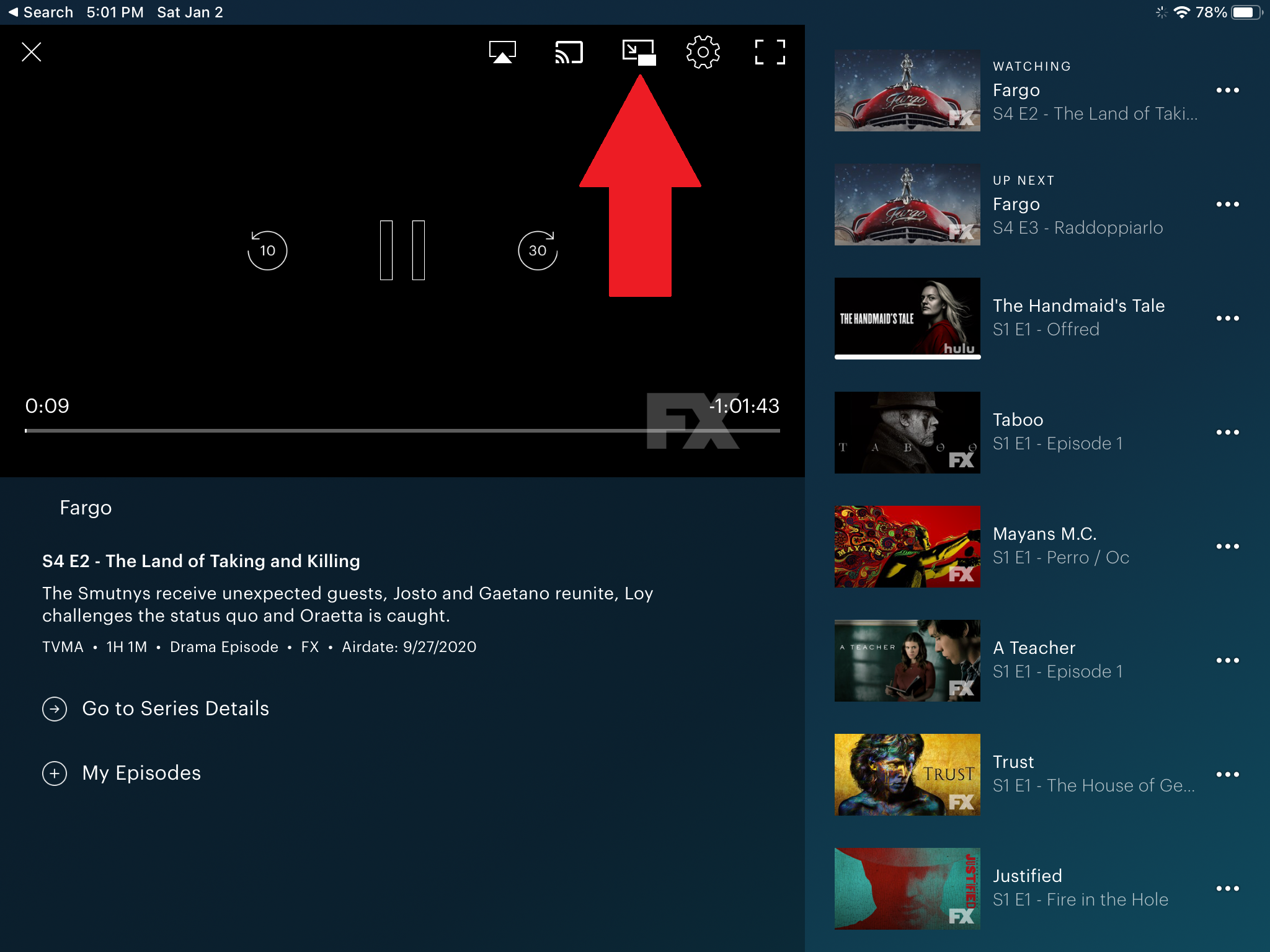The image size is (1270, 952).
Task: Open the A Teacher thumbnail
Action: pyautogui.click(x=907, y=661)
